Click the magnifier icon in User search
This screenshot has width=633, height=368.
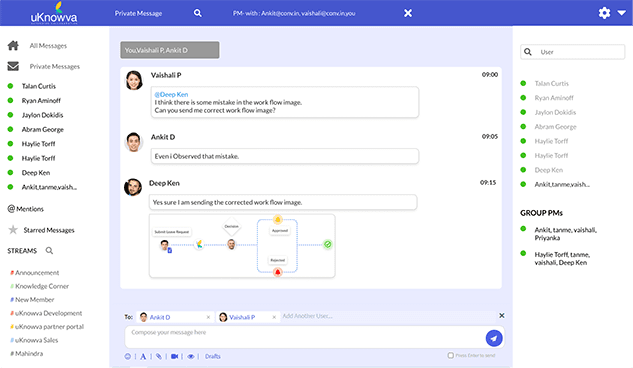click(x=528, y=52)
